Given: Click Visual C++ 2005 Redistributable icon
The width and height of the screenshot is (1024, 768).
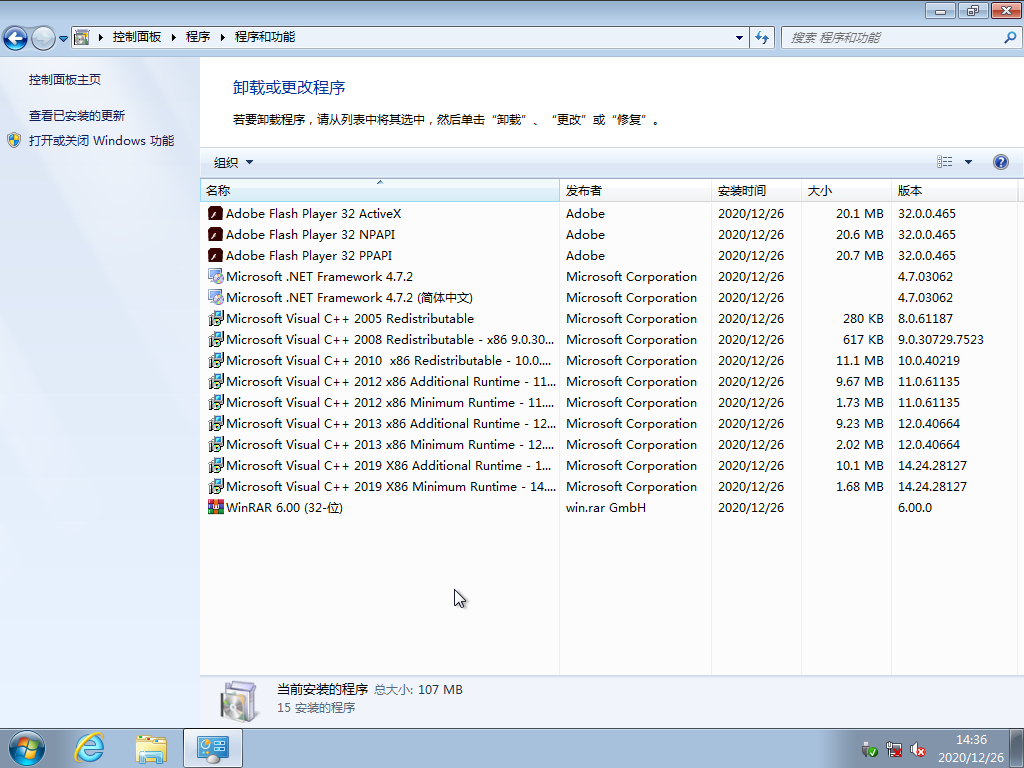Looking at the screenshot, I should click(216, 319).
